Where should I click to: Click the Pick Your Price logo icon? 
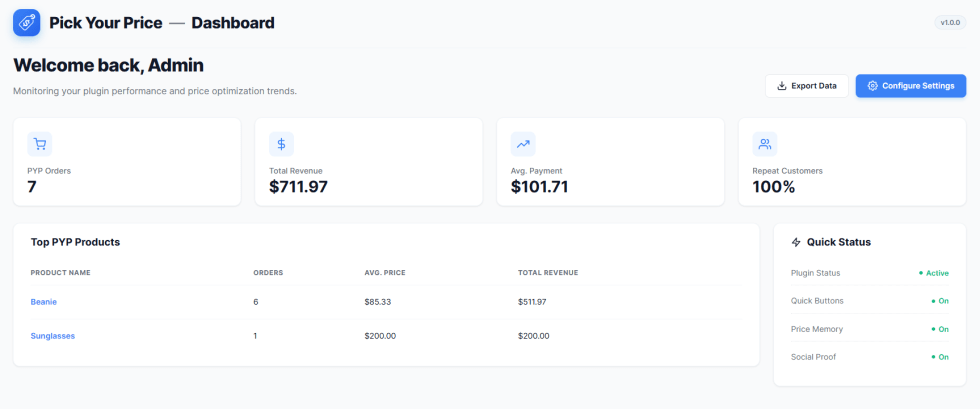tap(26, 23)
